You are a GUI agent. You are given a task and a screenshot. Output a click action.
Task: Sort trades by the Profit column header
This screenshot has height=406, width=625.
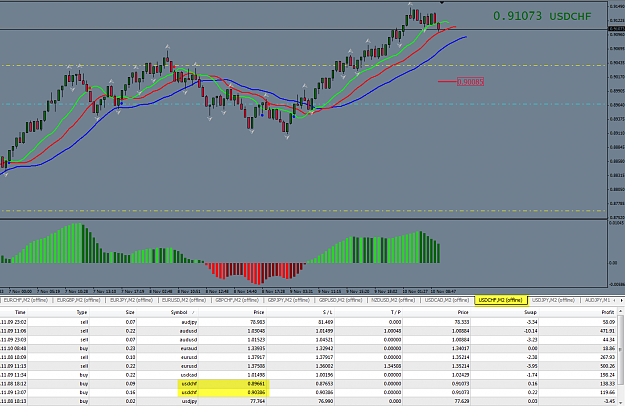click(608, 312)
